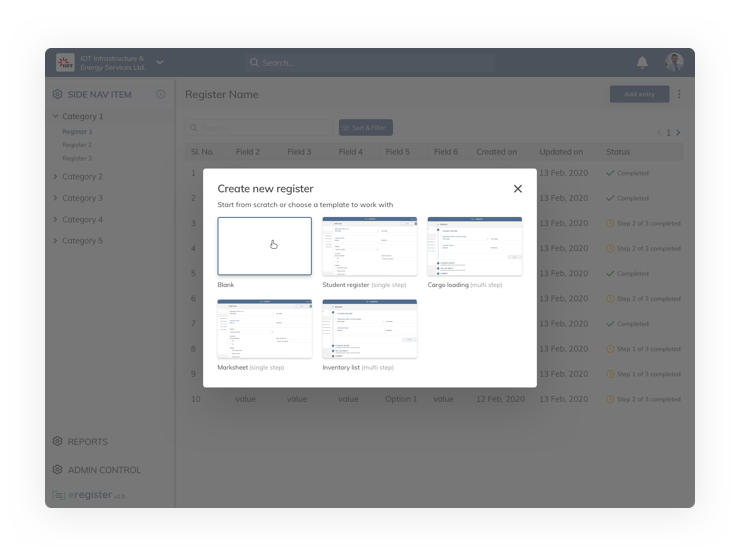Click Option 1 cell in row 10
This screenshot has height=556, width=740.
click(x=401, y=399)
